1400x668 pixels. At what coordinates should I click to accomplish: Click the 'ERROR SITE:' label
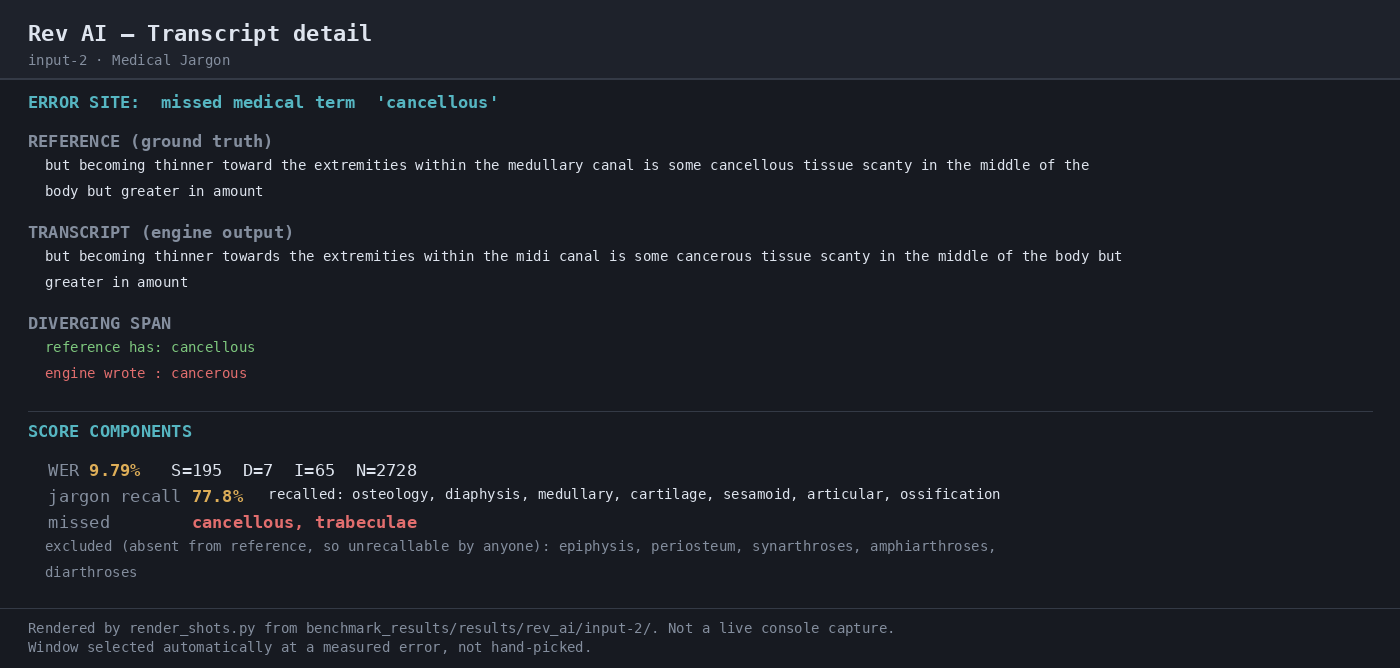point(84,103)
